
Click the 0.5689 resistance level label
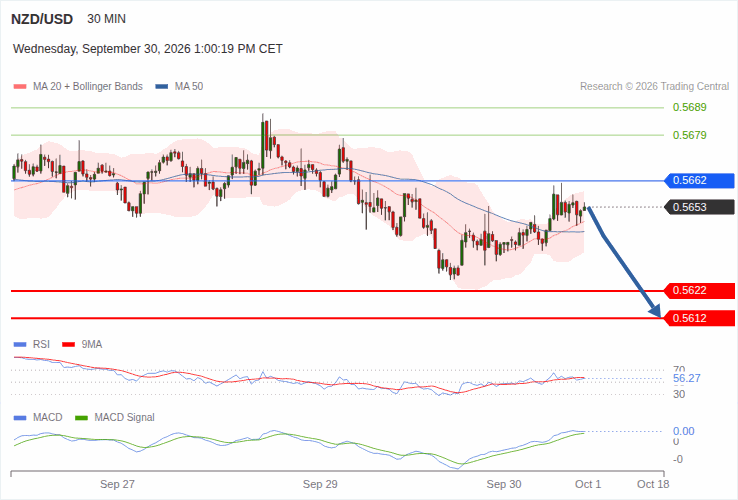coord(690,107)
